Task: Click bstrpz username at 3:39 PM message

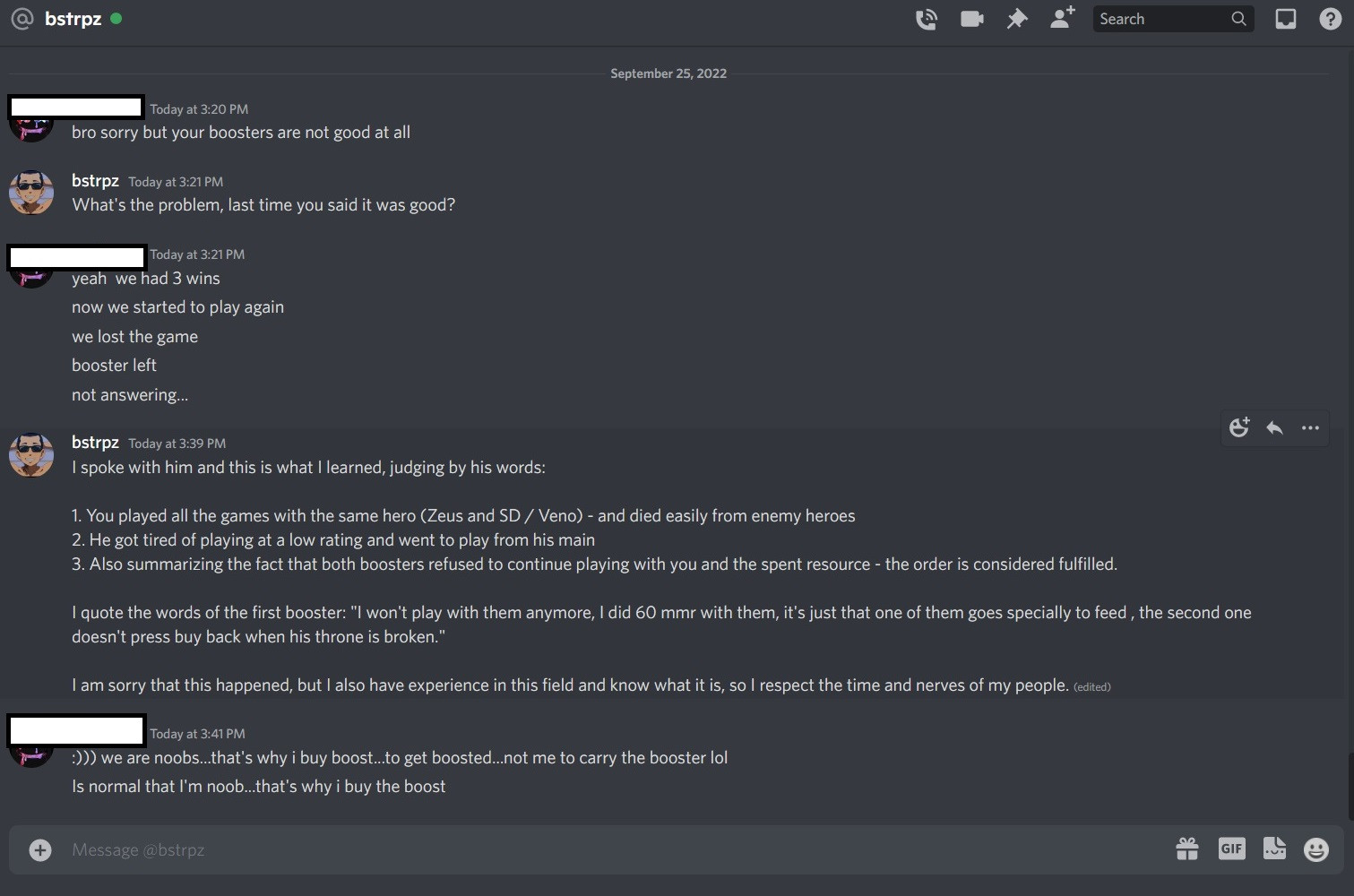Action: (x=95, y=443)
